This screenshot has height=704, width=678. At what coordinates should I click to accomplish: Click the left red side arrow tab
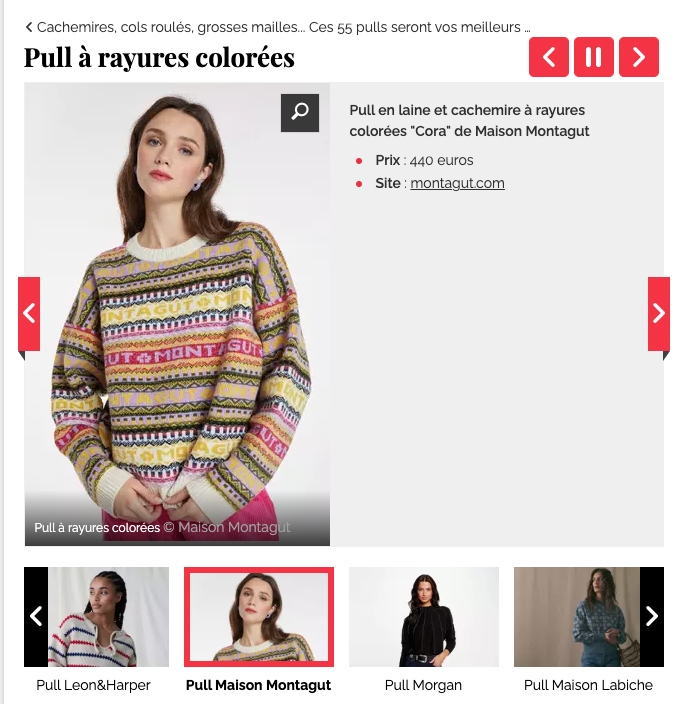coord(29,313)
